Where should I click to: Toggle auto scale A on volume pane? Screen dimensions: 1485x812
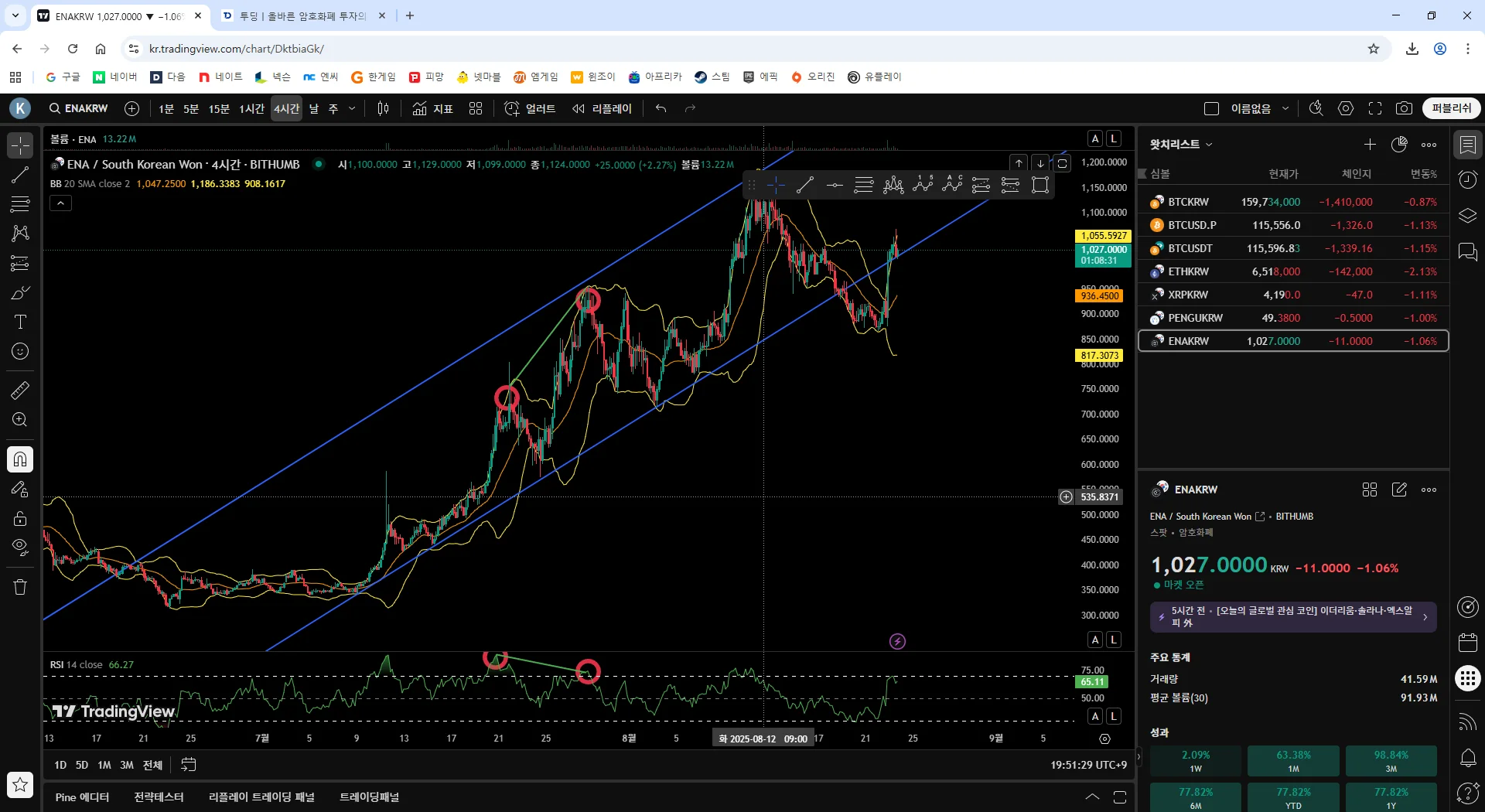point(1095,138)
